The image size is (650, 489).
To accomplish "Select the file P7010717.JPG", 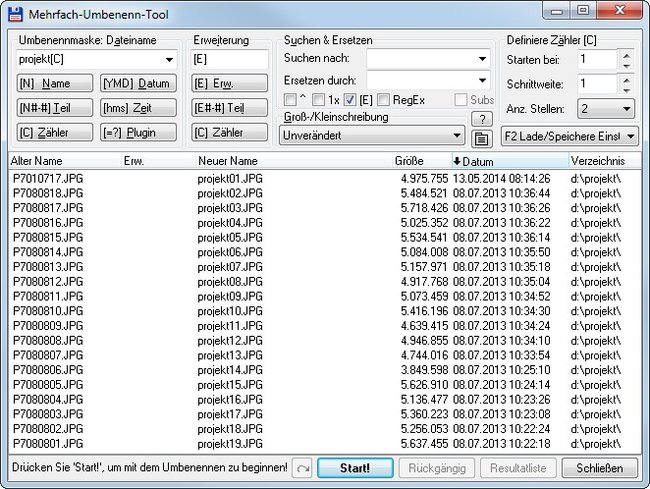I will point(48,179).
